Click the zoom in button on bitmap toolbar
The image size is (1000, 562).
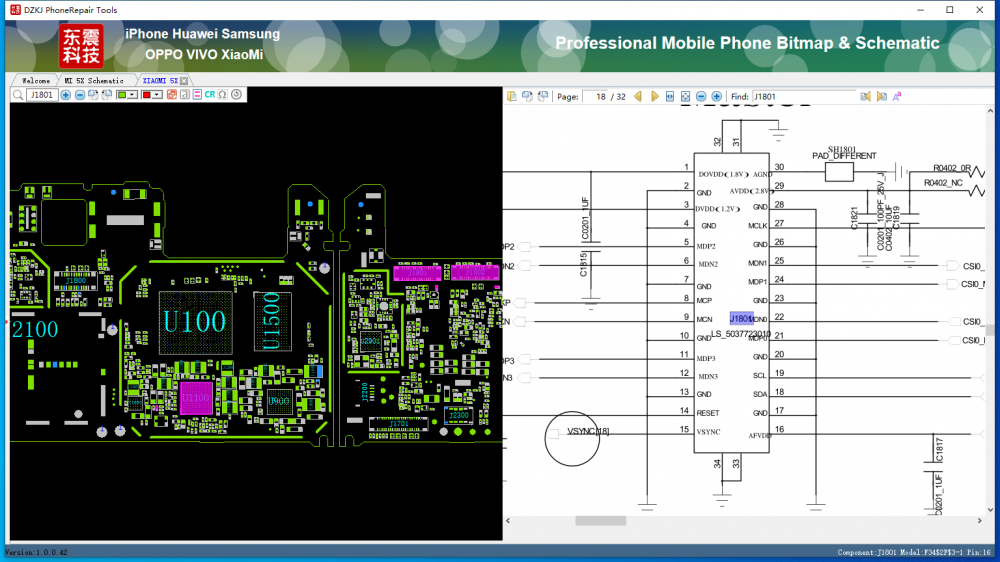coord(66,95)
